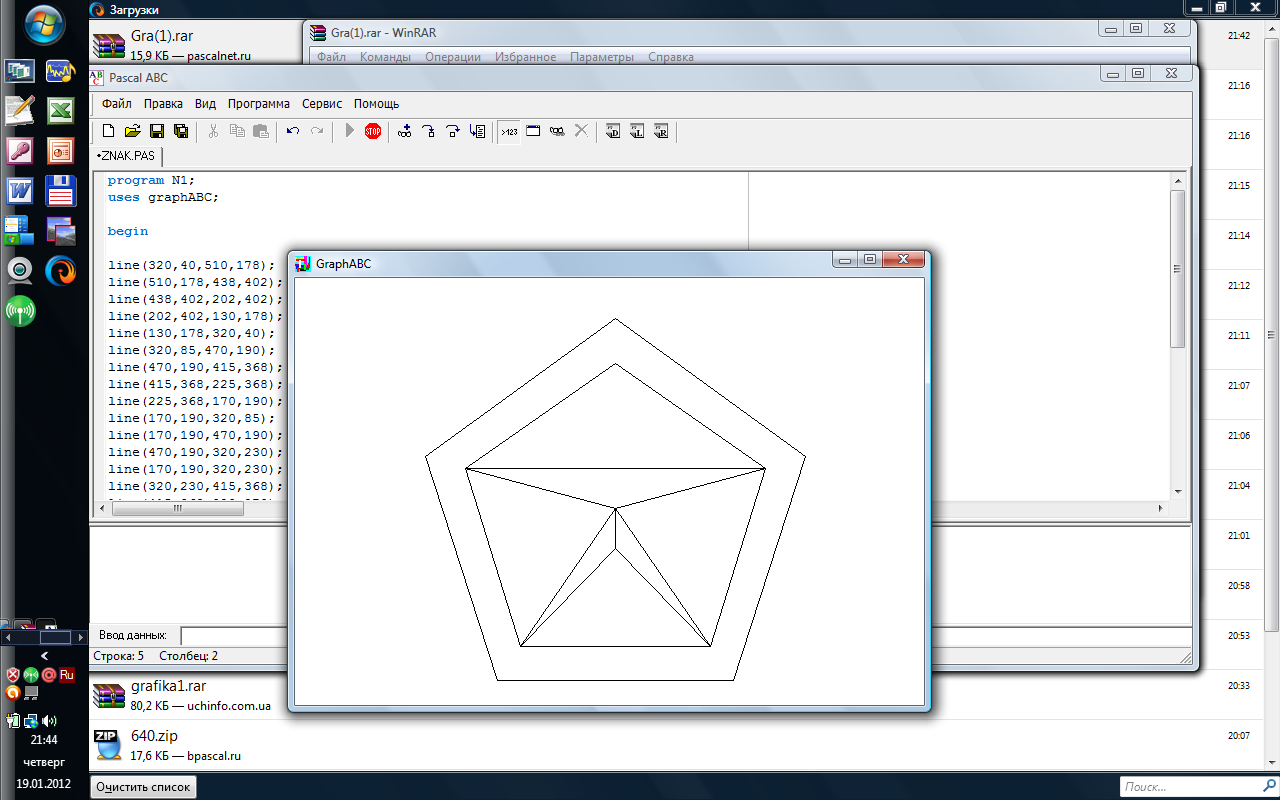
Task: Click the editor scrollbar down arrow
Action: (1177, 491)
